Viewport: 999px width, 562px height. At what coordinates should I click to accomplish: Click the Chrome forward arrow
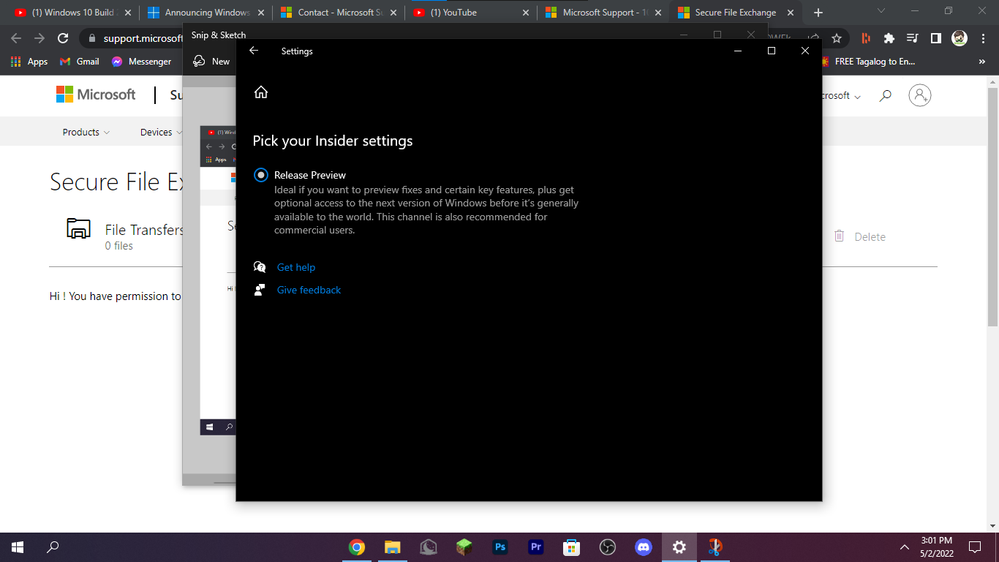(x=40, y=38)
